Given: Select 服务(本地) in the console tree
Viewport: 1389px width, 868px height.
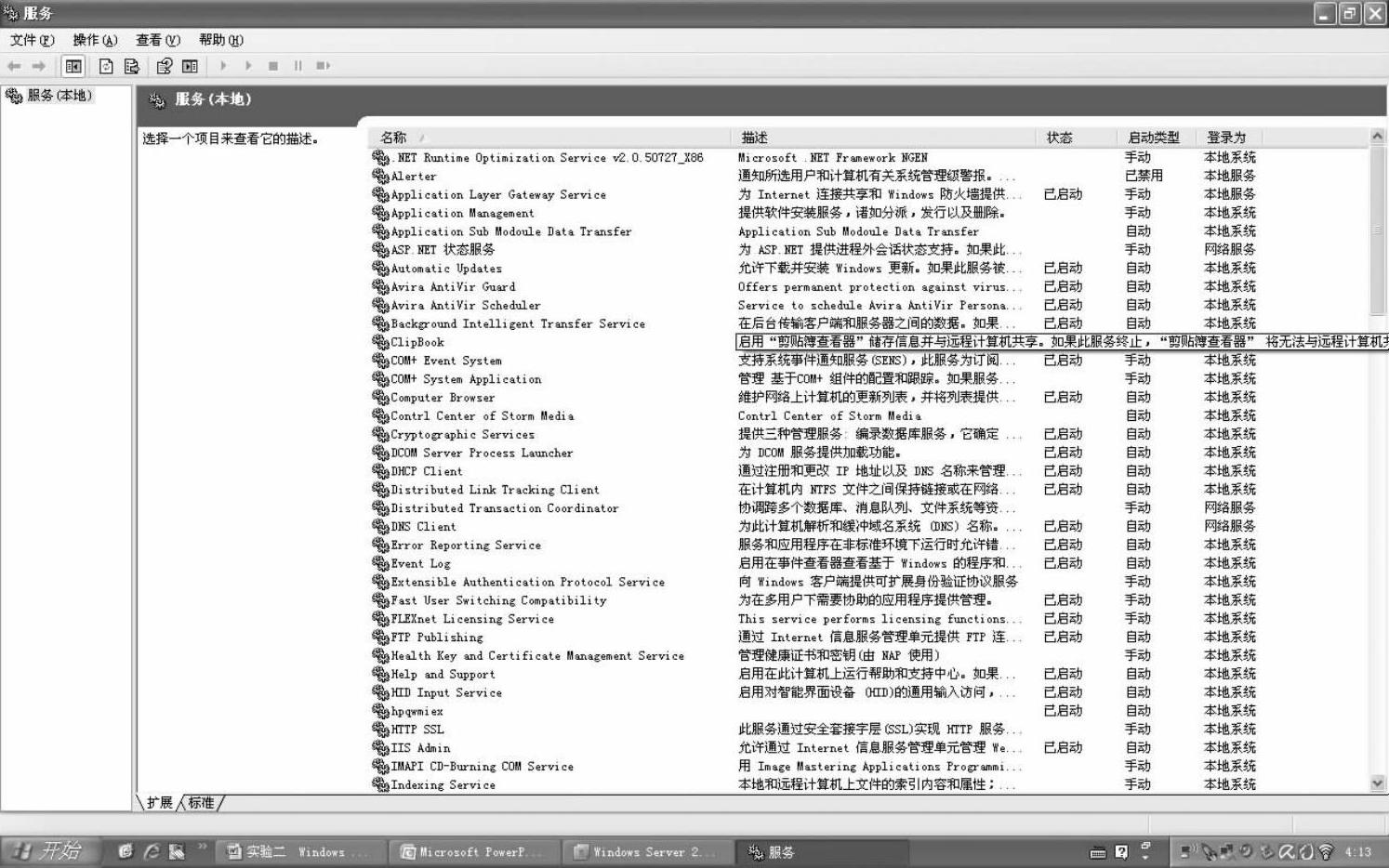Looking at the screenshot, I should click(x=60, y=95).
